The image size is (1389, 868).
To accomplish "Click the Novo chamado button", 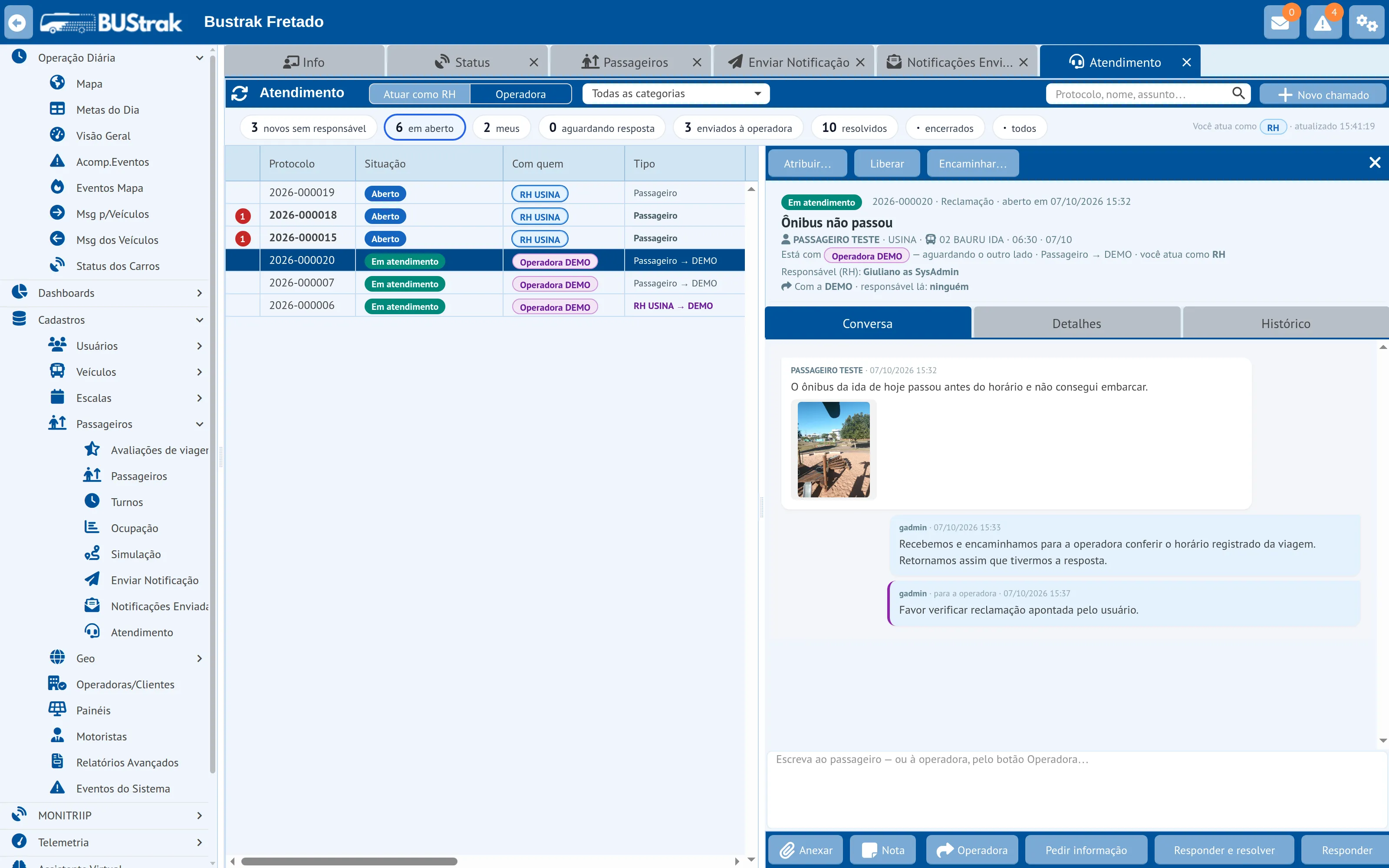I will click(1323, 94).
